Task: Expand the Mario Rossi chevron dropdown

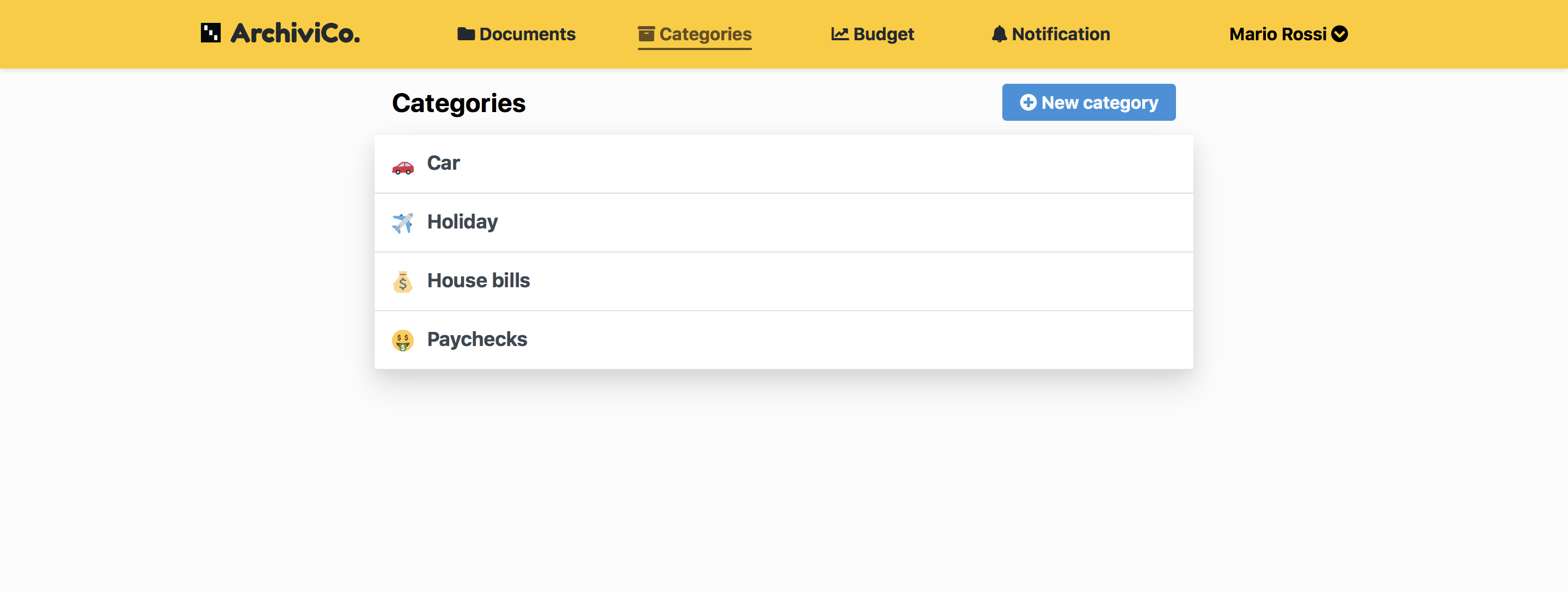Action: [x=1339, y=34]
